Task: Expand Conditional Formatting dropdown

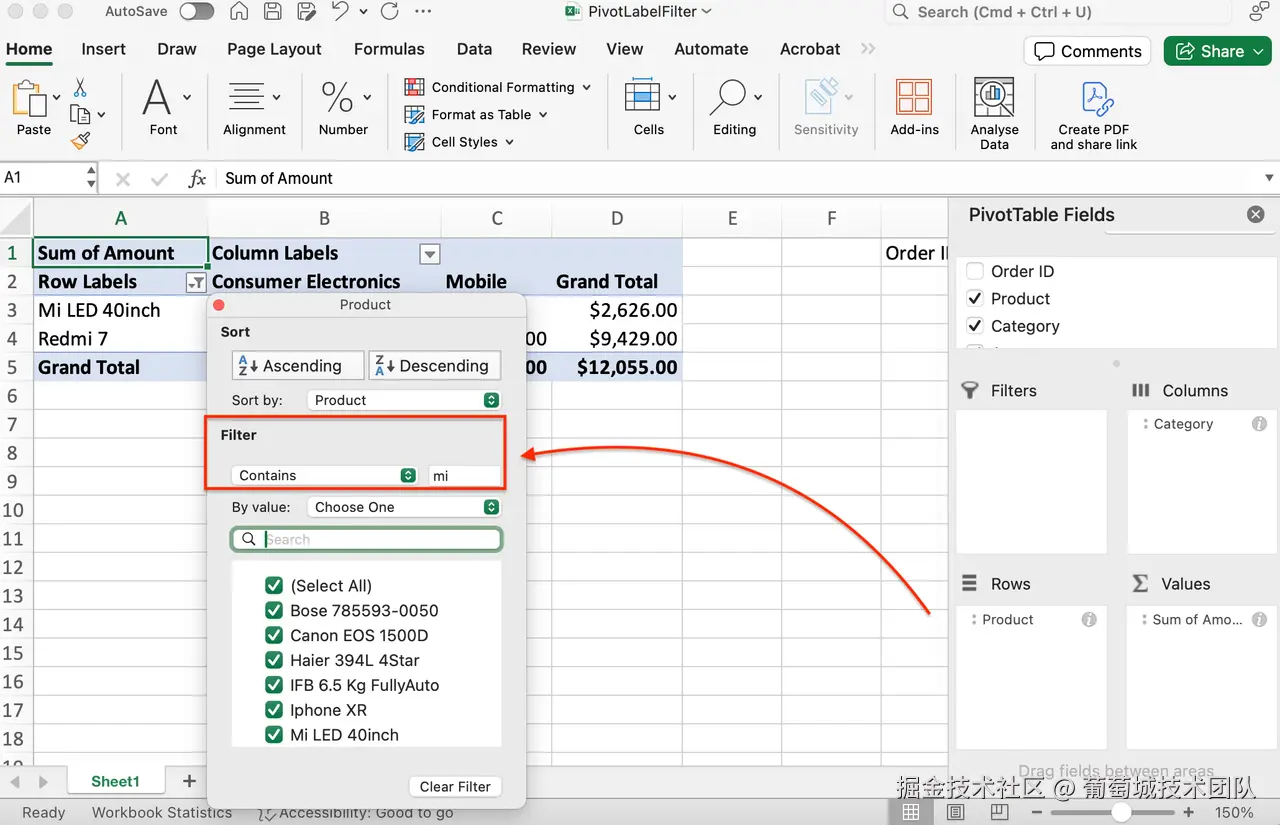Action: click(586, 87)
